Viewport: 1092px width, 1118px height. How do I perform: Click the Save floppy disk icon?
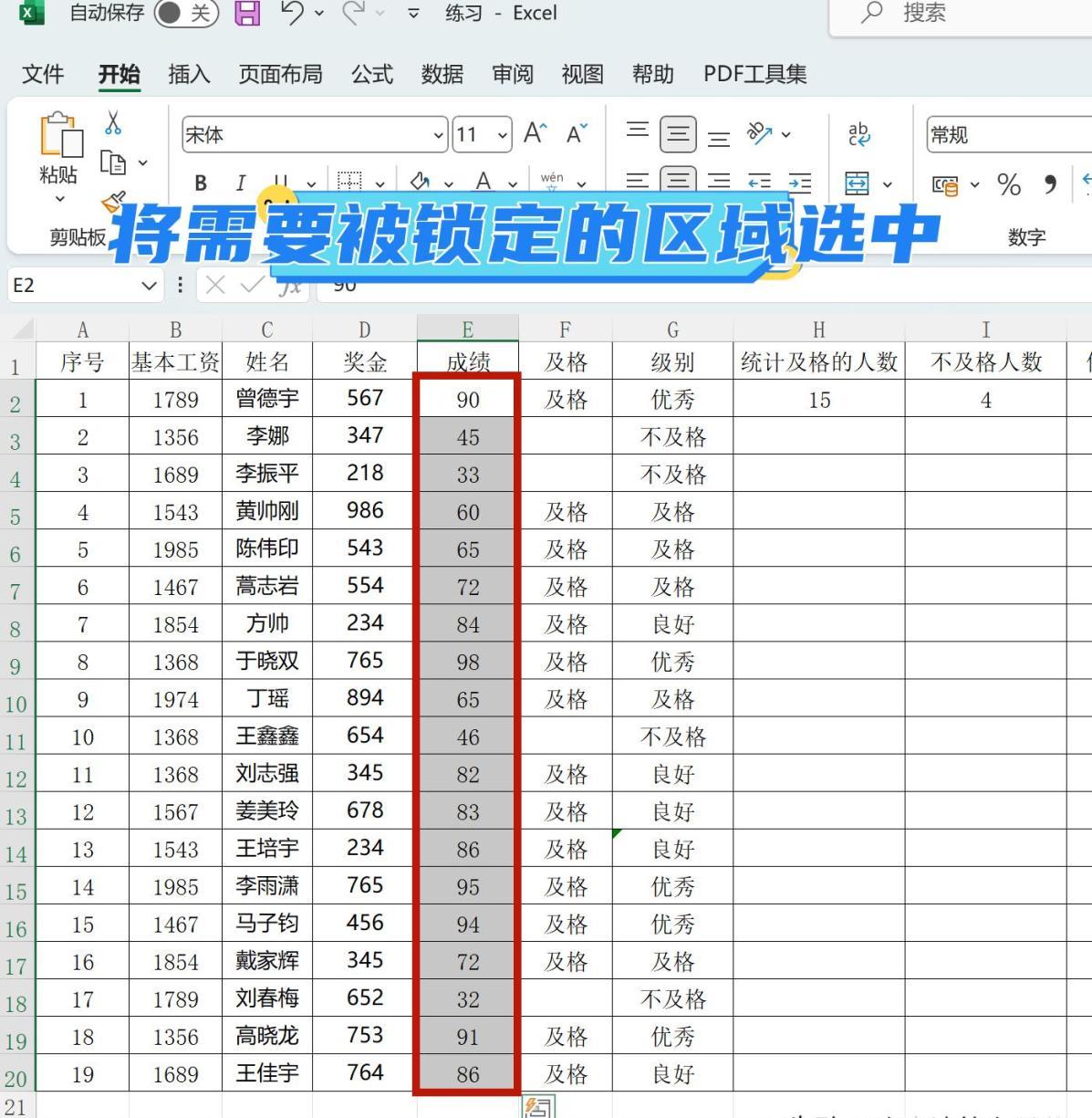point(247,13)
